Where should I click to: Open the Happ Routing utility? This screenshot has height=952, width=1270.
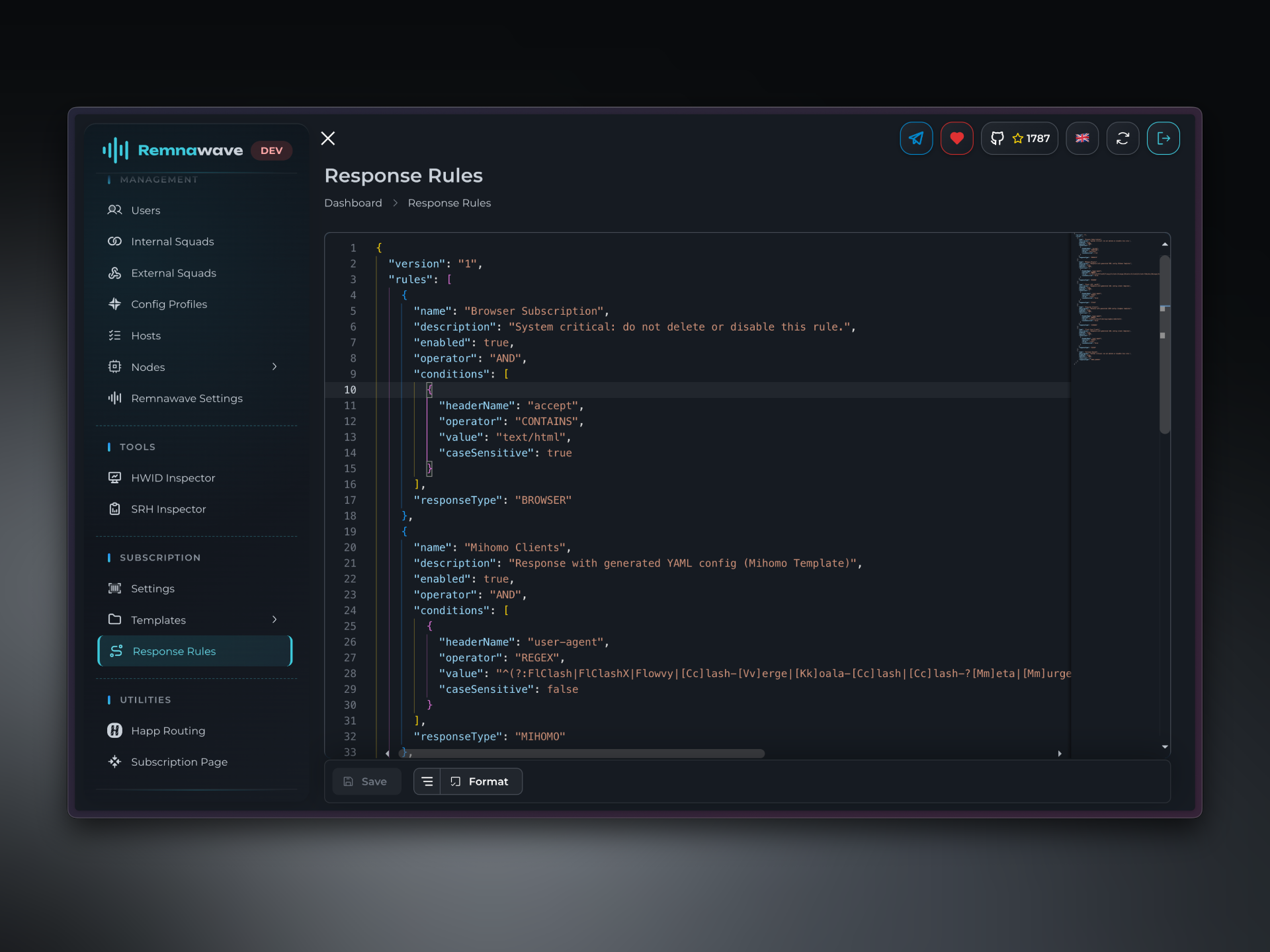pos(168,731)
